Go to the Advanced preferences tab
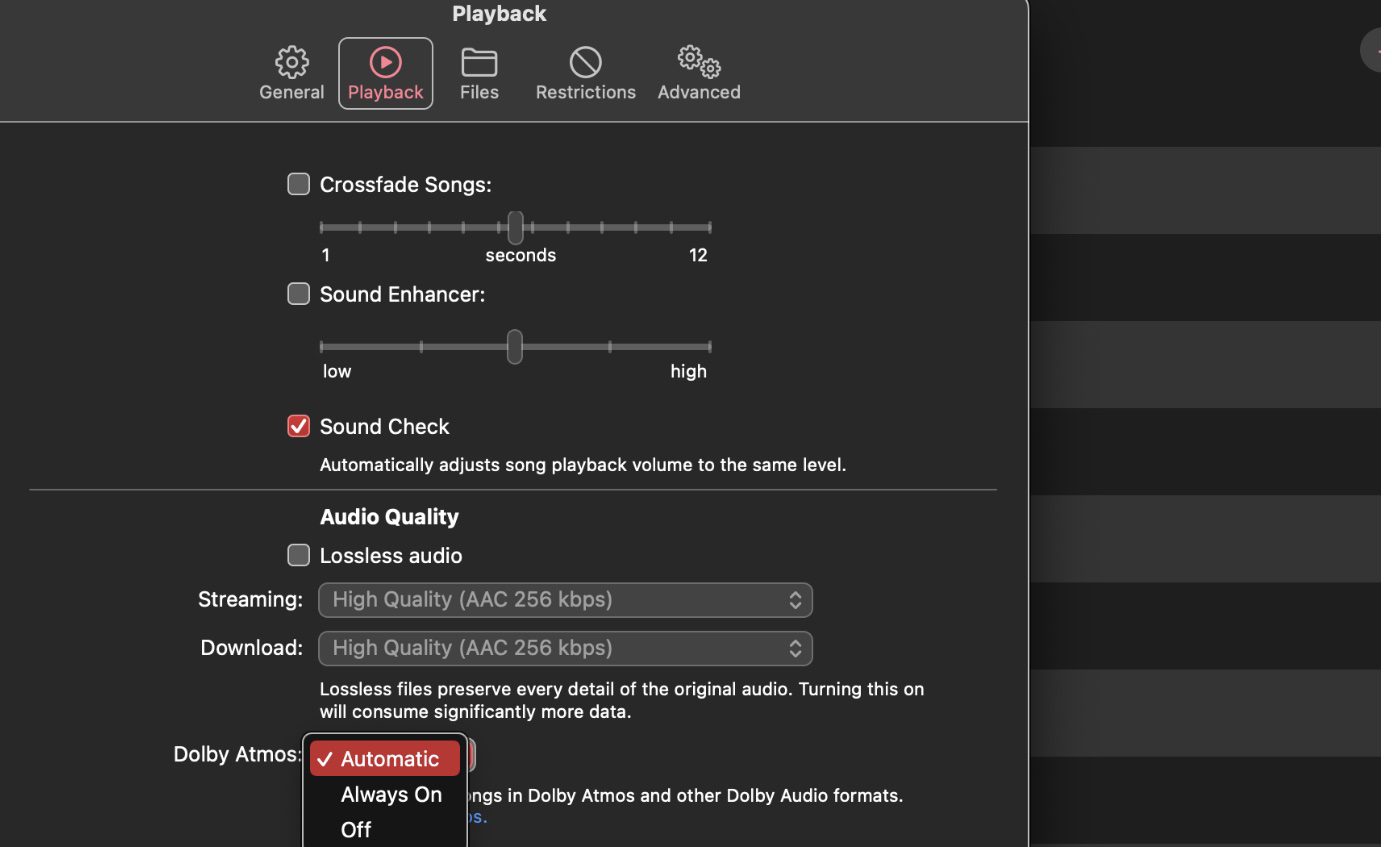Viewport: 1400px width, 847px height. tap(699, 74)
